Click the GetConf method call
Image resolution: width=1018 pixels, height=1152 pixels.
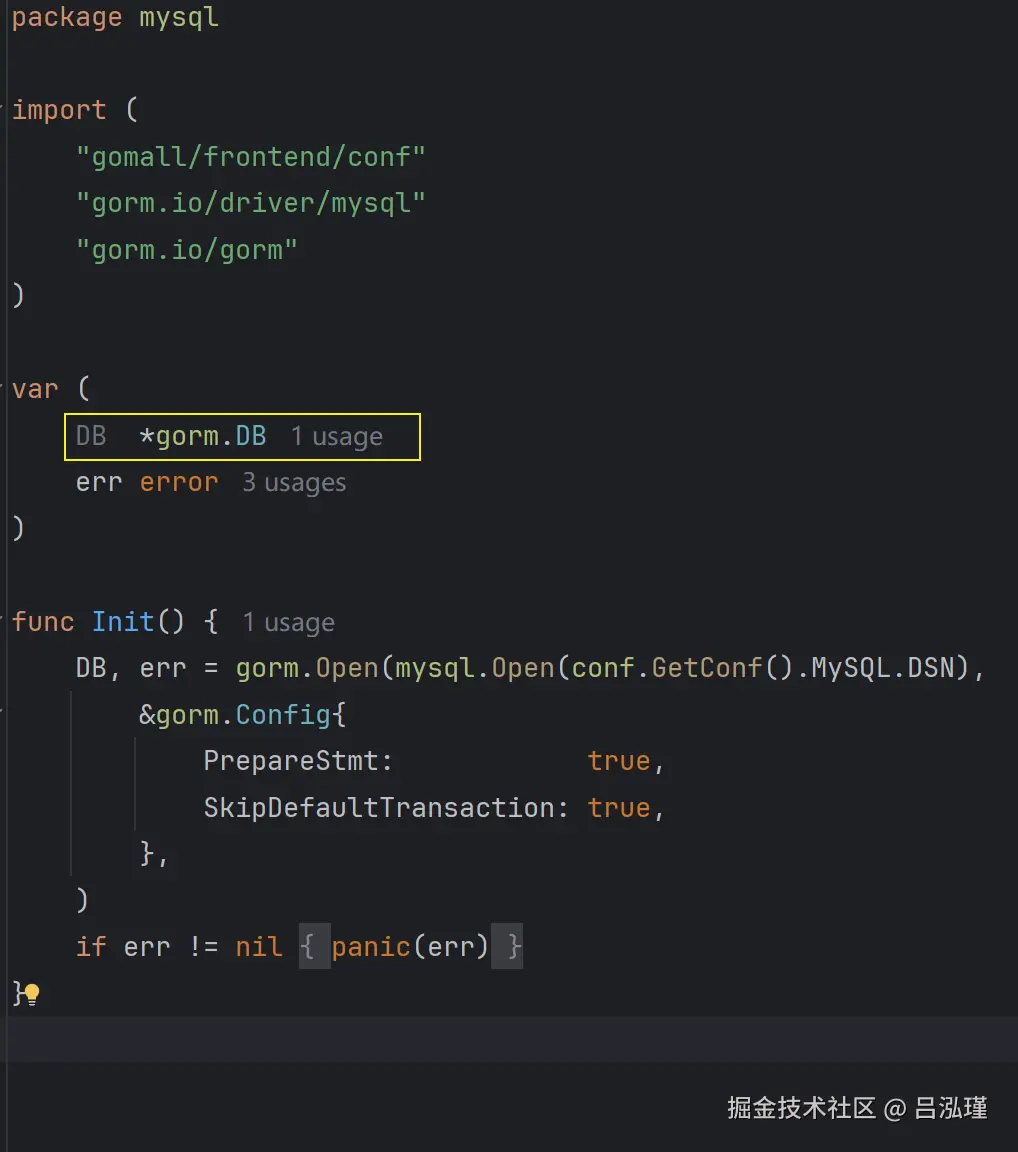tap(707, 668)
